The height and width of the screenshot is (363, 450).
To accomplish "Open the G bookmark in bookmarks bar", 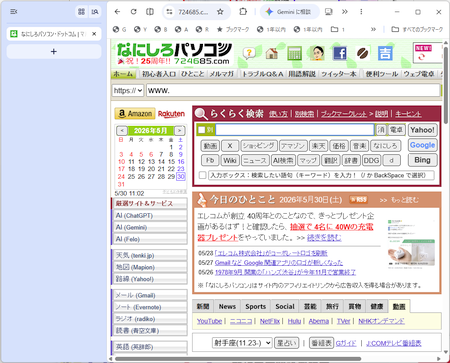I will coord(119,29).
